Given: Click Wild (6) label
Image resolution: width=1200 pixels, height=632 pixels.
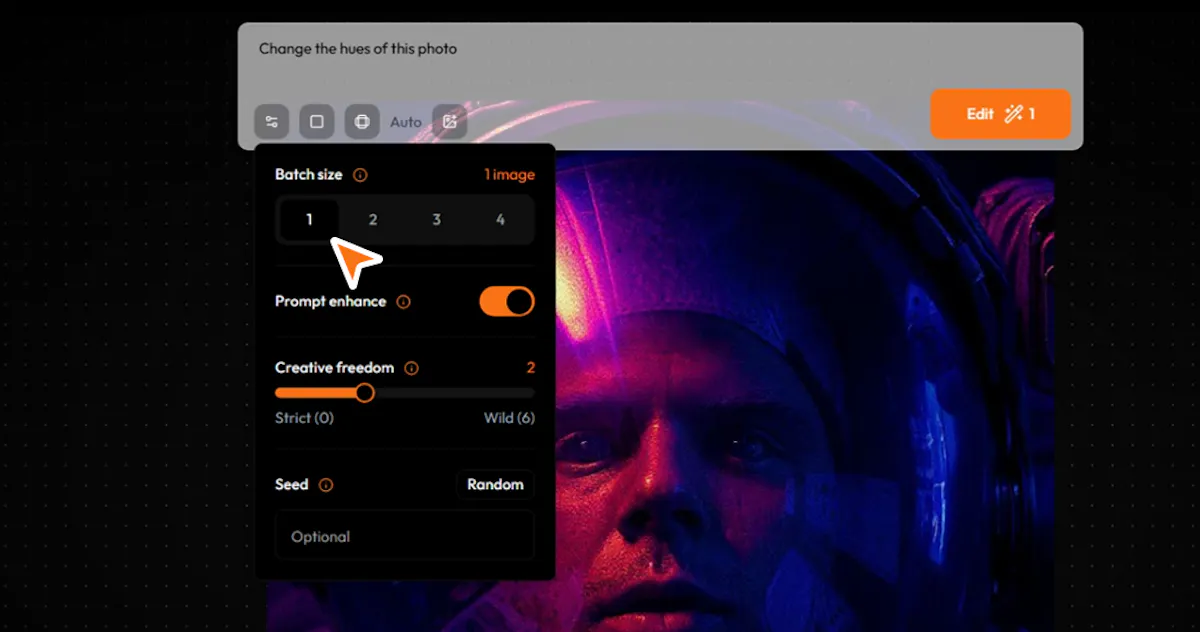Looking at the screenshot, I should [509, 418].
